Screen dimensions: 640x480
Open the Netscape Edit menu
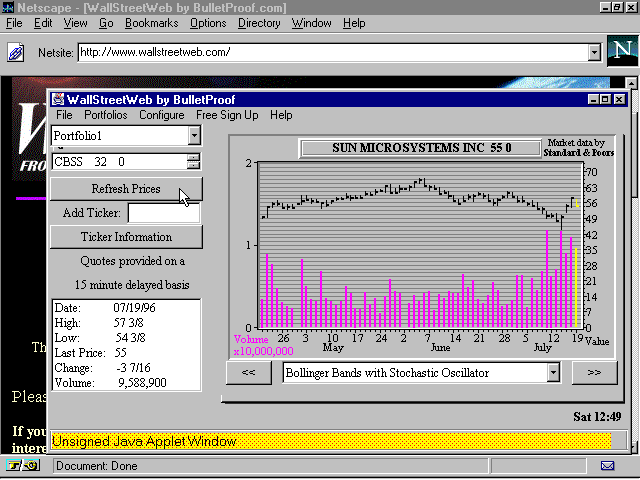(43, 23)
